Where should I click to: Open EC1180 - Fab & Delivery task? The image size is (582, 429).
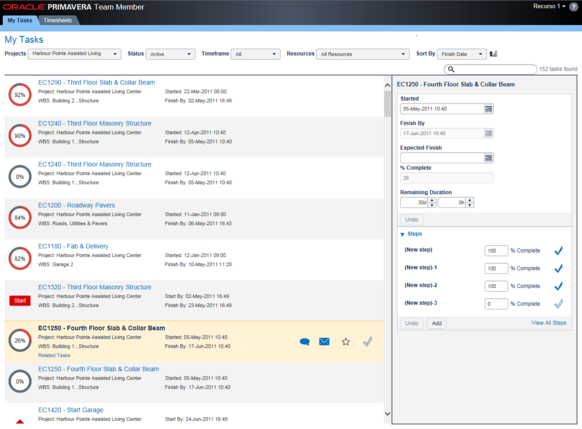[x=73, y=246]
